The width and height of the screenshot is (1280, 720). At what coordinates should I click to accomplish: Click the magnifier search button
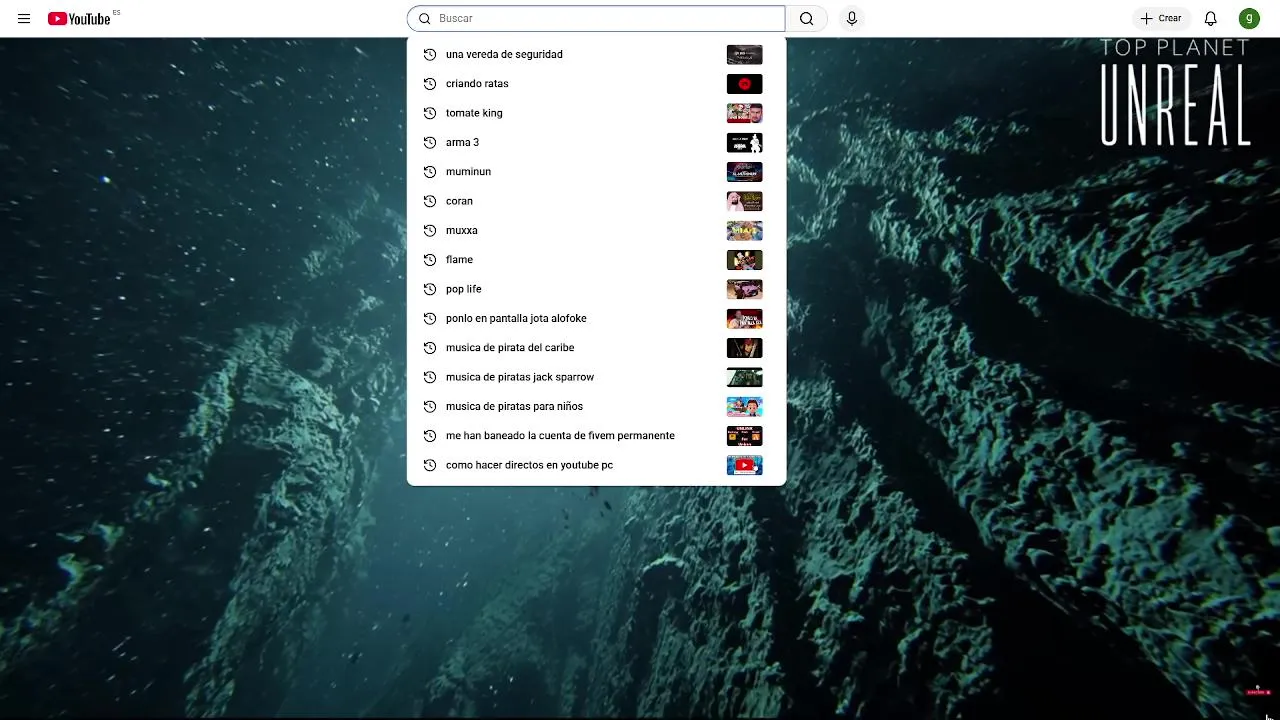[806, 18]
